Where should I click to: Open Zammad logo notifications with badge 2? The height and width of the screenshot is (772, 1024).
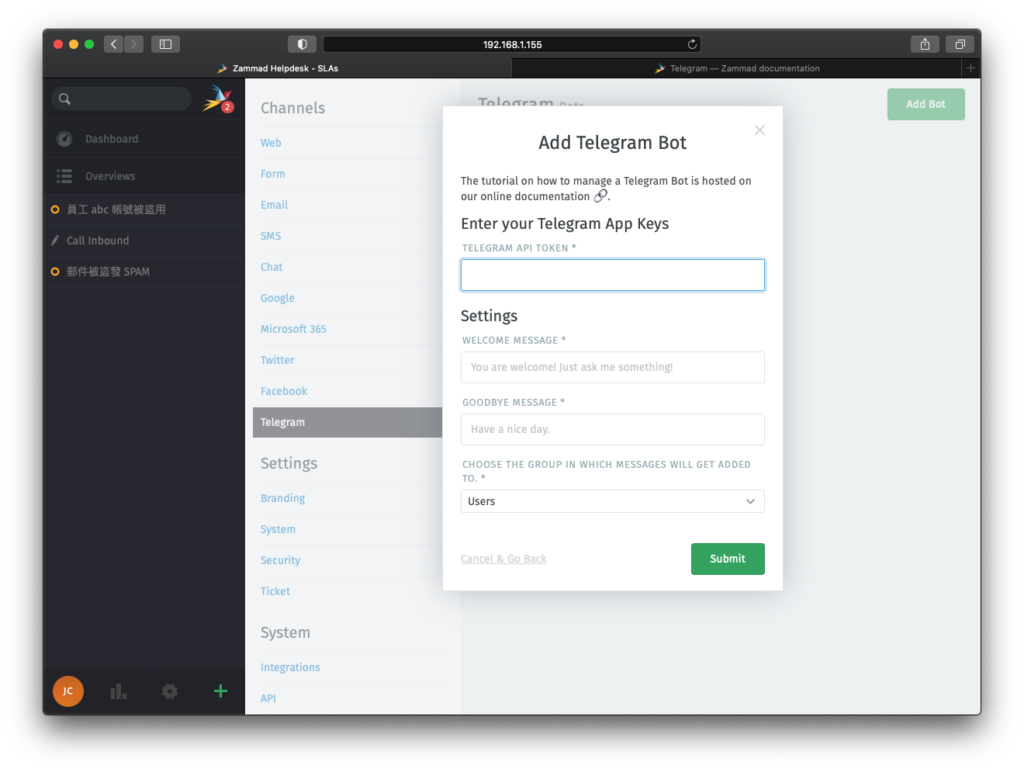click(218, 99)
